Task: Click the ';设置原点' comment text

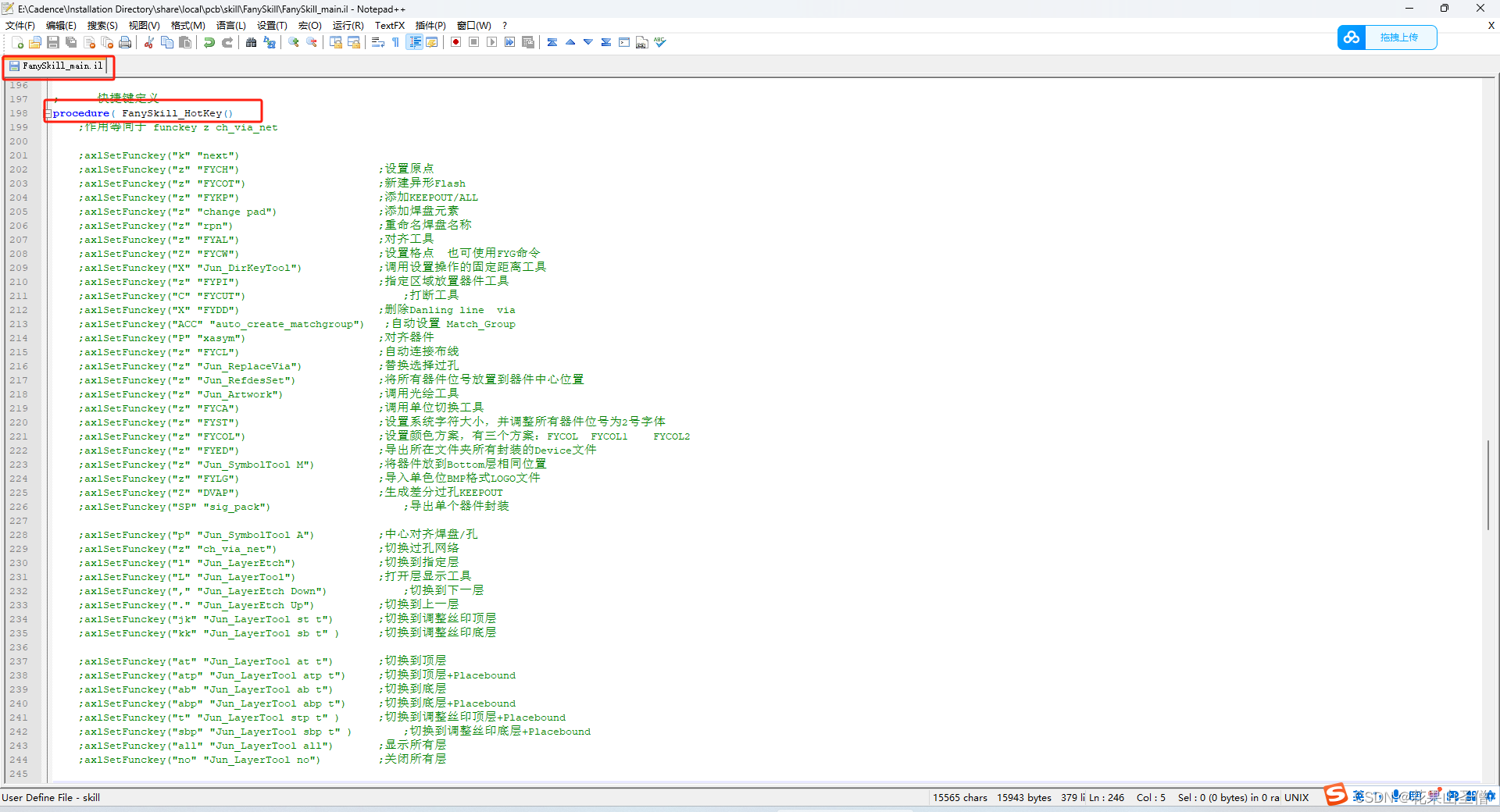Action: click(406, 169)
